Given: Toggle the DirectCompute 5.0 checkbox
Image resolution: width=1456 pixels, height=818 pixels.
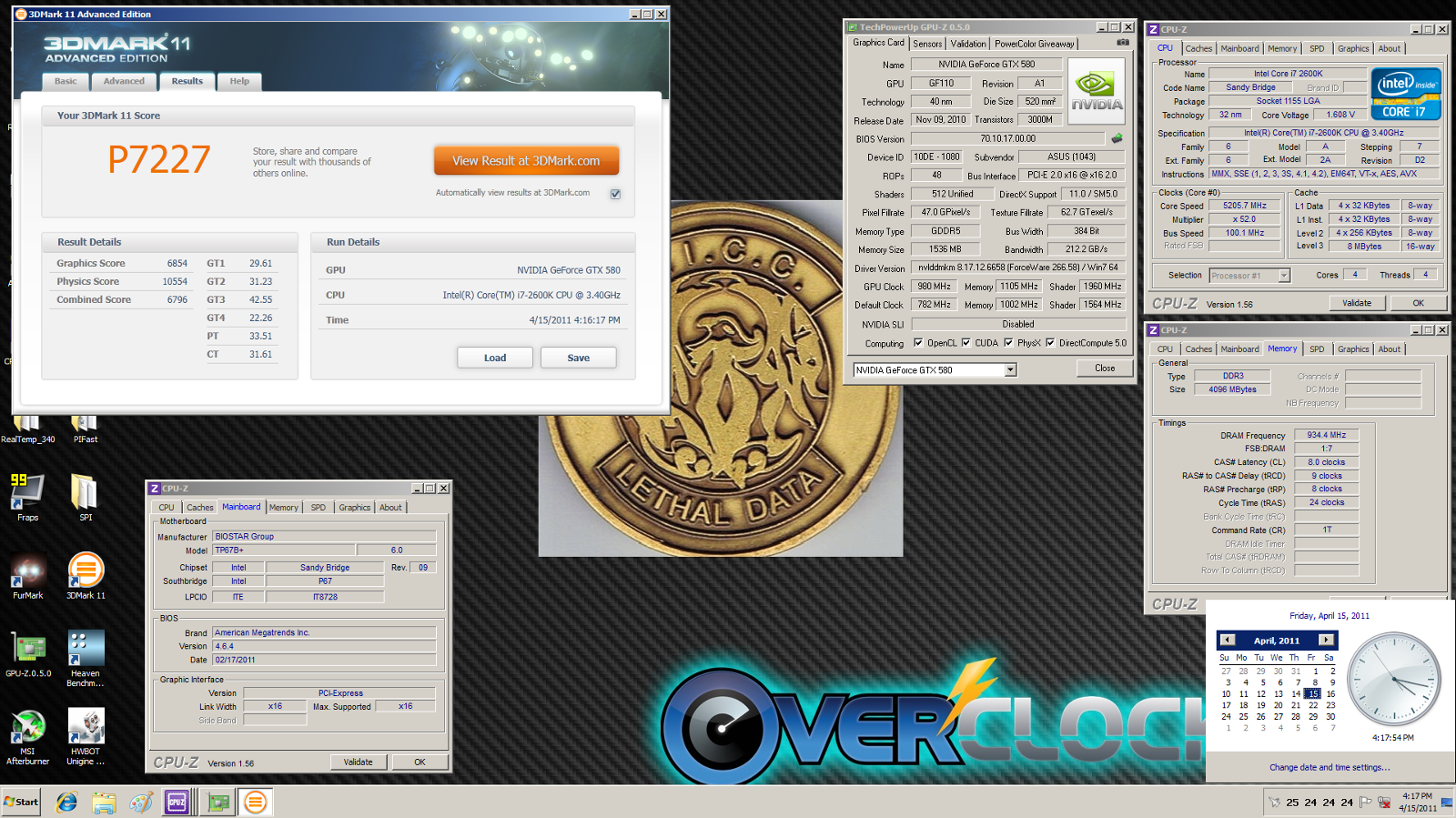Looking at the screenshot, I should tap(1050, 343).
